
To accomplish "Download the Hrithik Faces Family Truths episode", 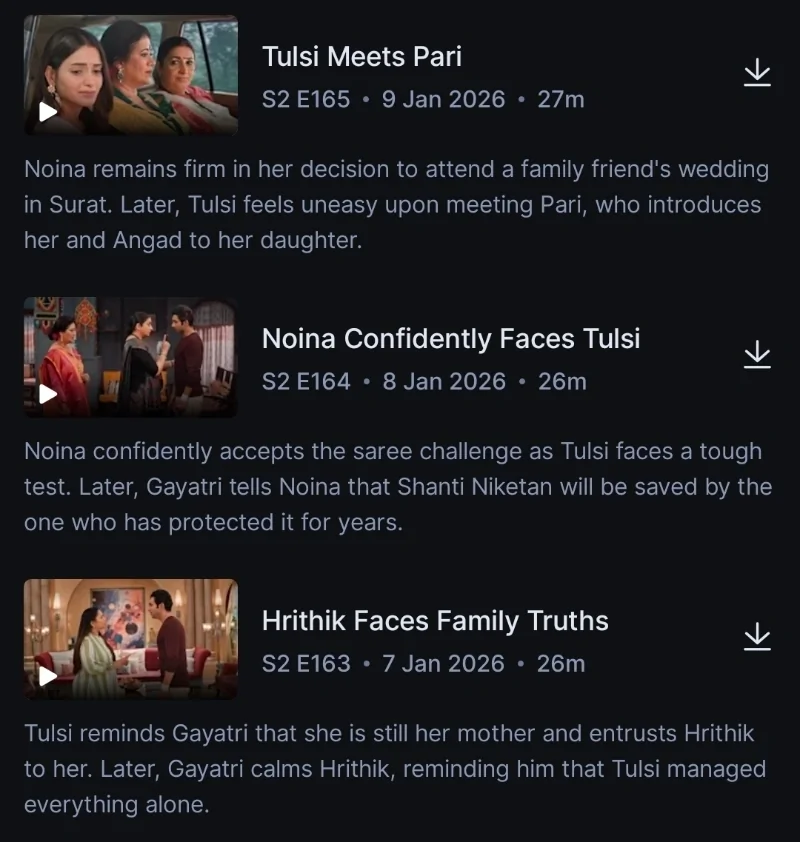I will click(757, 637).
